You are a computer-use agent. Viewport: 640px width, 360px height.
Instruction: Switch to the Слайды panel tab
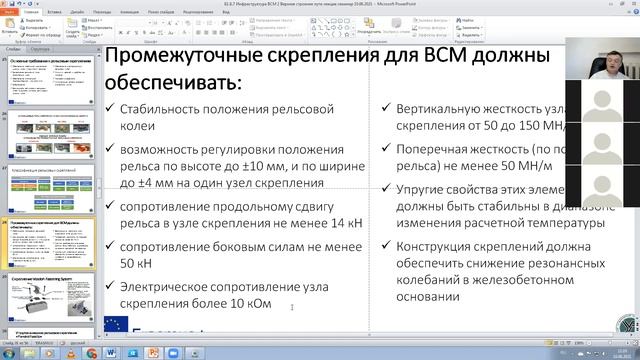pyautogui.click(x=13, y=49)
